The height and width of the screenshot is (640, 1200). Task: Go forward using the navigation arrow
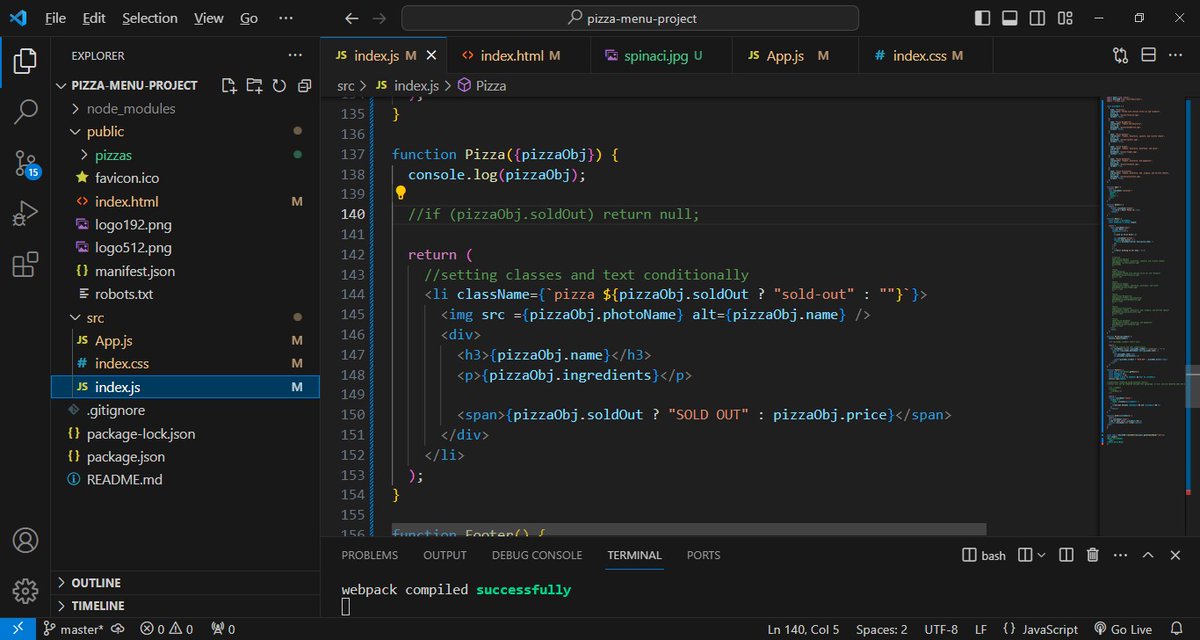379,18
